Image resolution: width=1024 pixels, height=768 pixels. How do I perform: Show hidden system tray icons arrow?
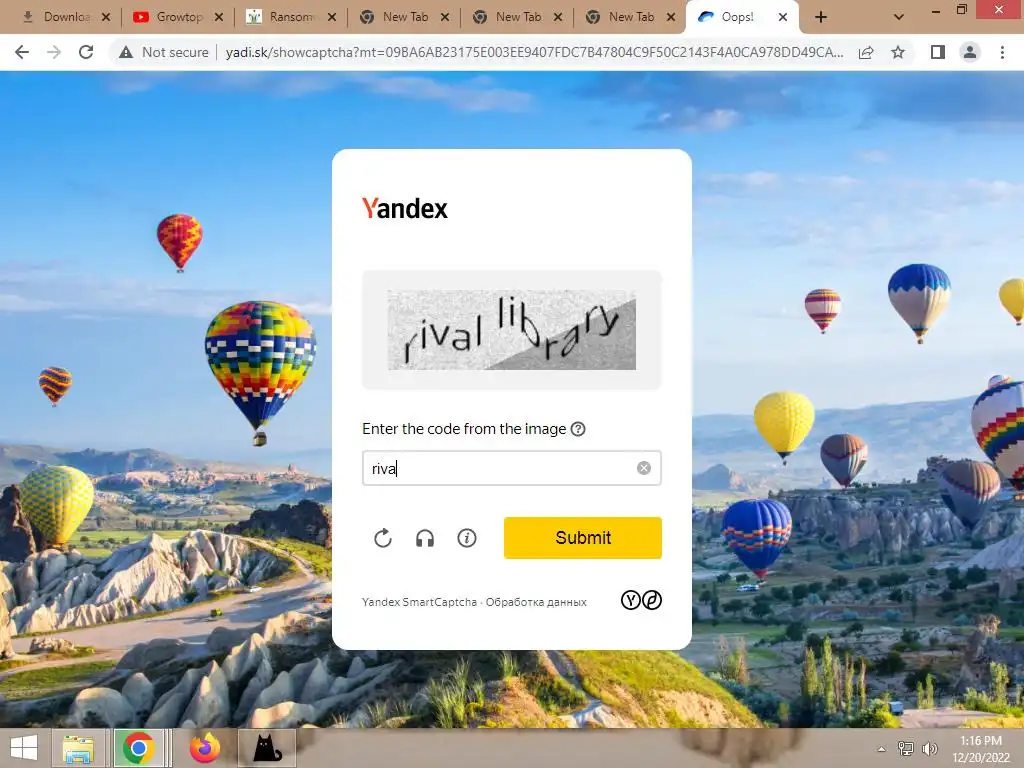click(882, 749)
